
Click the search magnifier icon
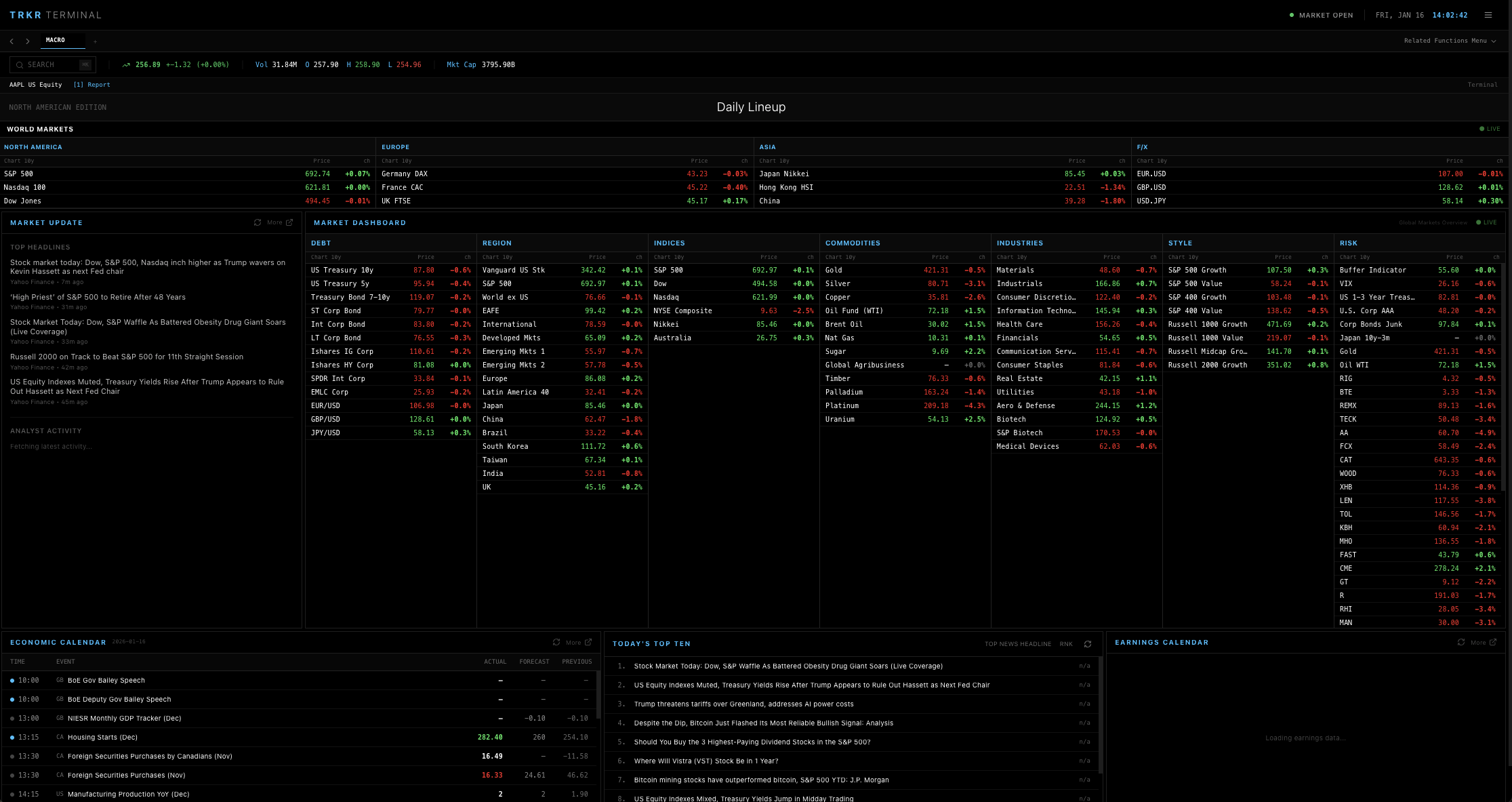coord(19,64)
